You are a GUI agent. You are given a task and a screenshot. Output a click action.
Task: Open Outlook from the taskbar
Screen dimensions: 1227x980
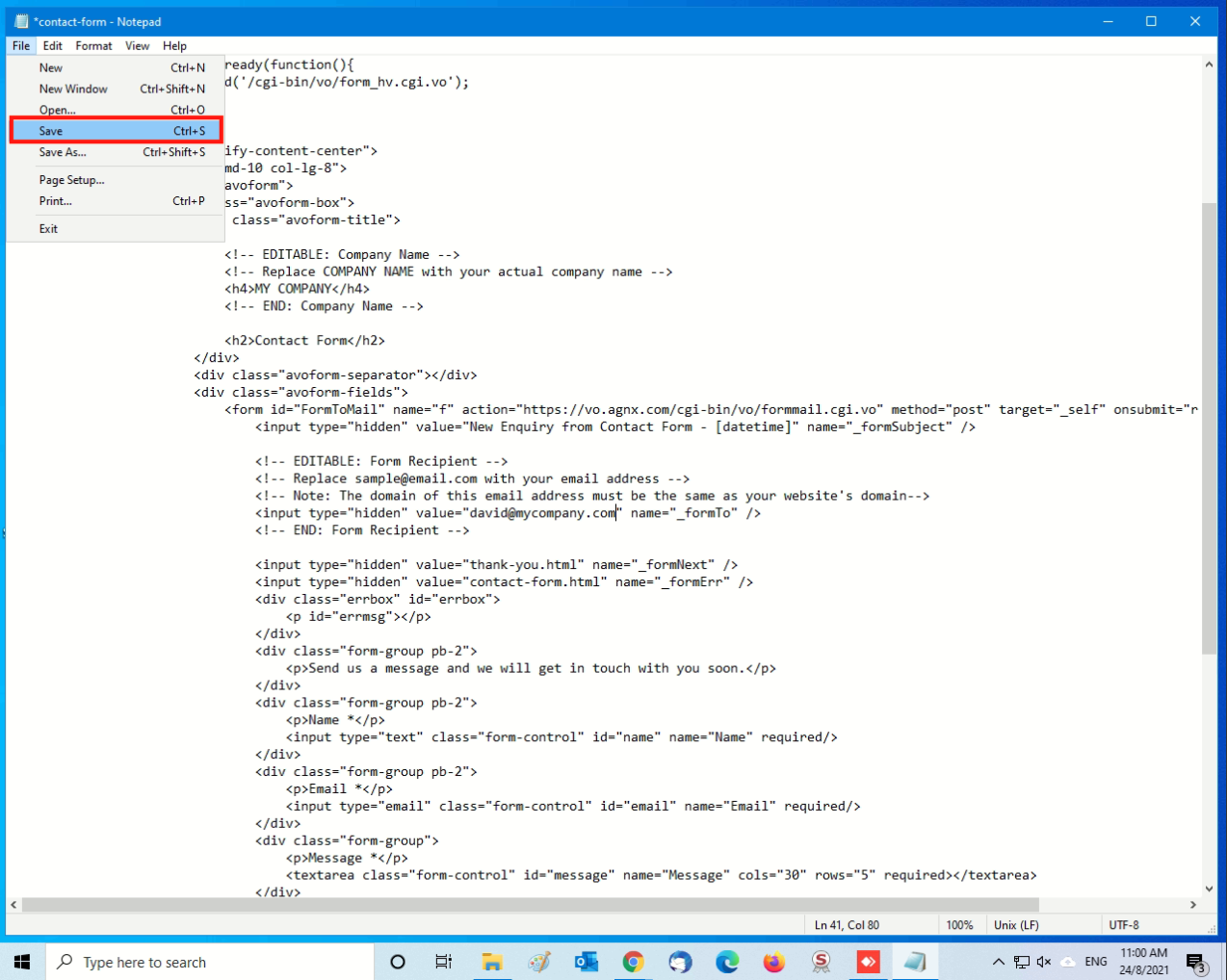click(586, 962)
